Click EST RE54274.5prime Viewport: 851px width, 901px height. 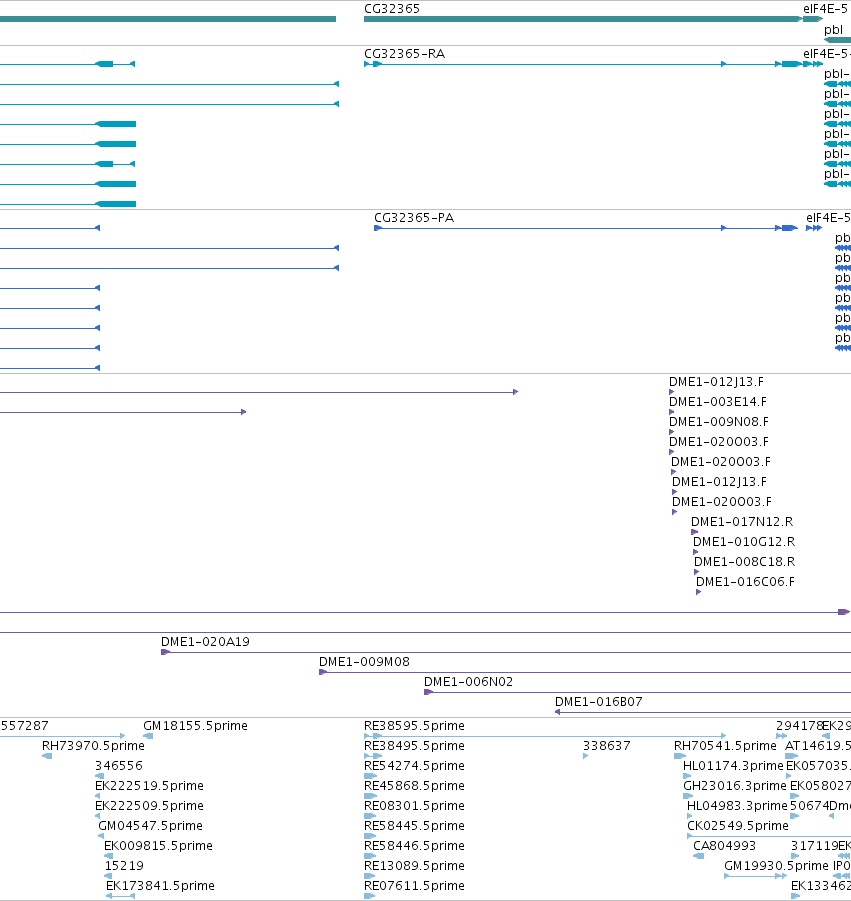[x=414, y=765]
